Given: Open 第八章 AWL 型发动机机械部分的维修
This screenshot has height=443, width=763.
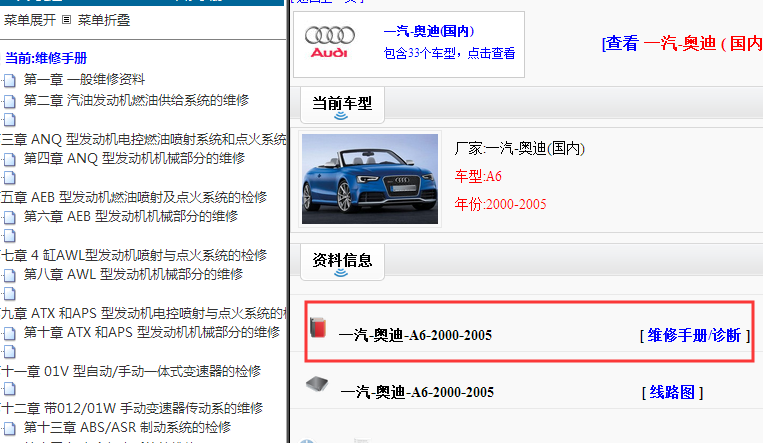Looking at the screenshot, I should (x=133, y=274).
